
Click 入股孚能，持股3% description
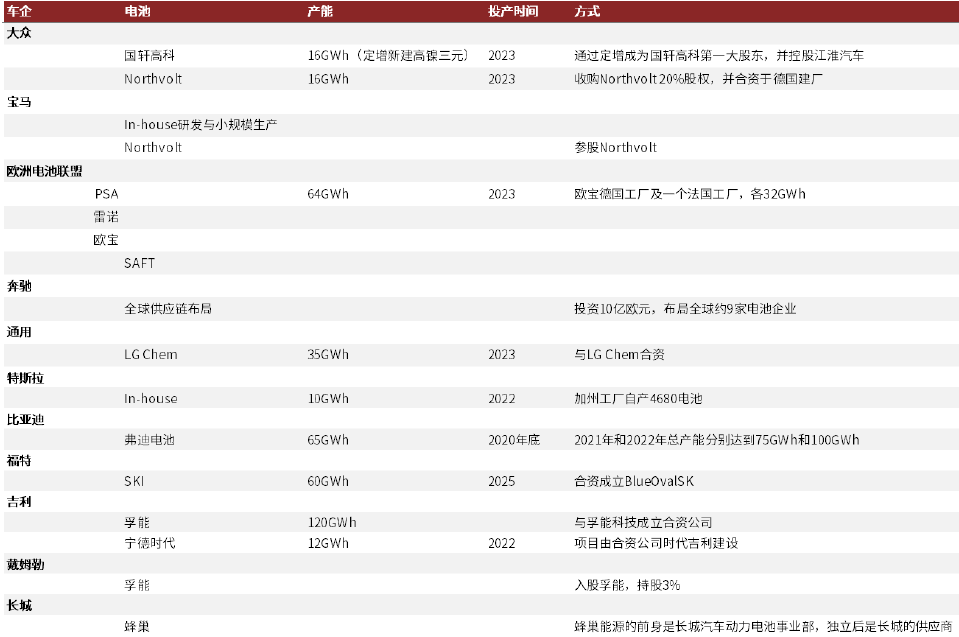(627, 585)
